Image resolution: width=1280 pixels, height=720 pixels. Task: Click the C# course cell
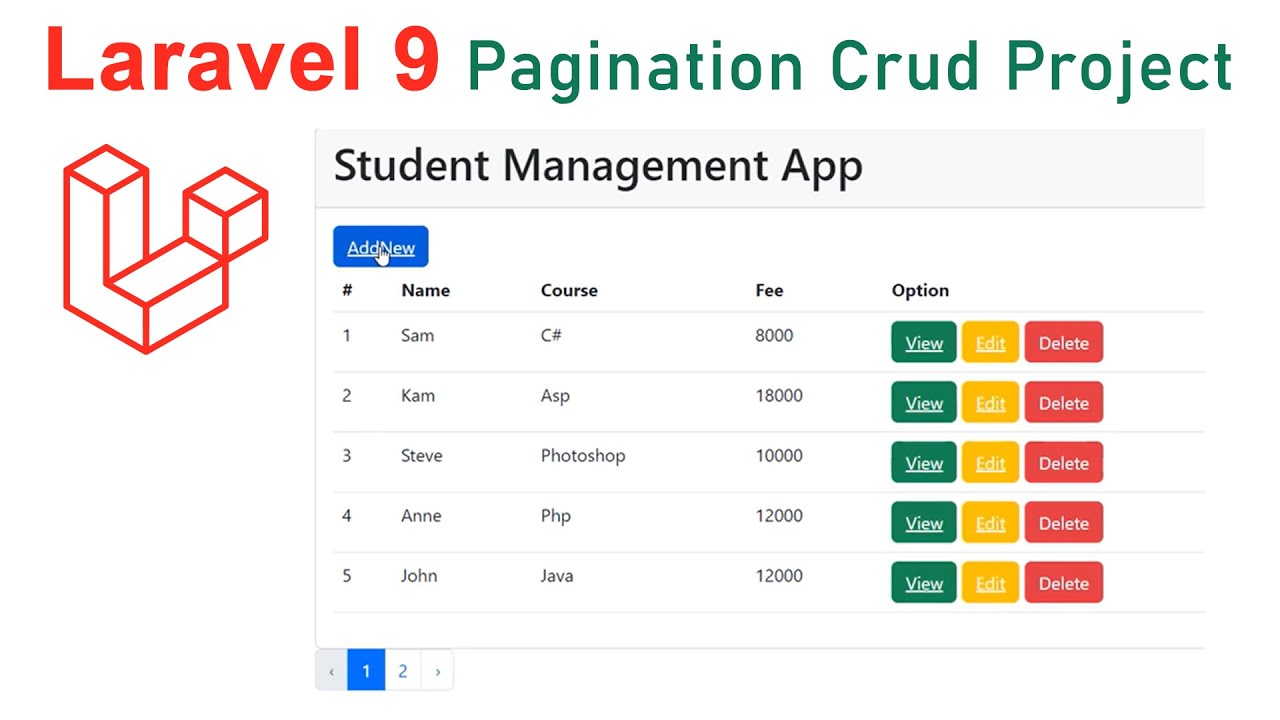[551, 335]
